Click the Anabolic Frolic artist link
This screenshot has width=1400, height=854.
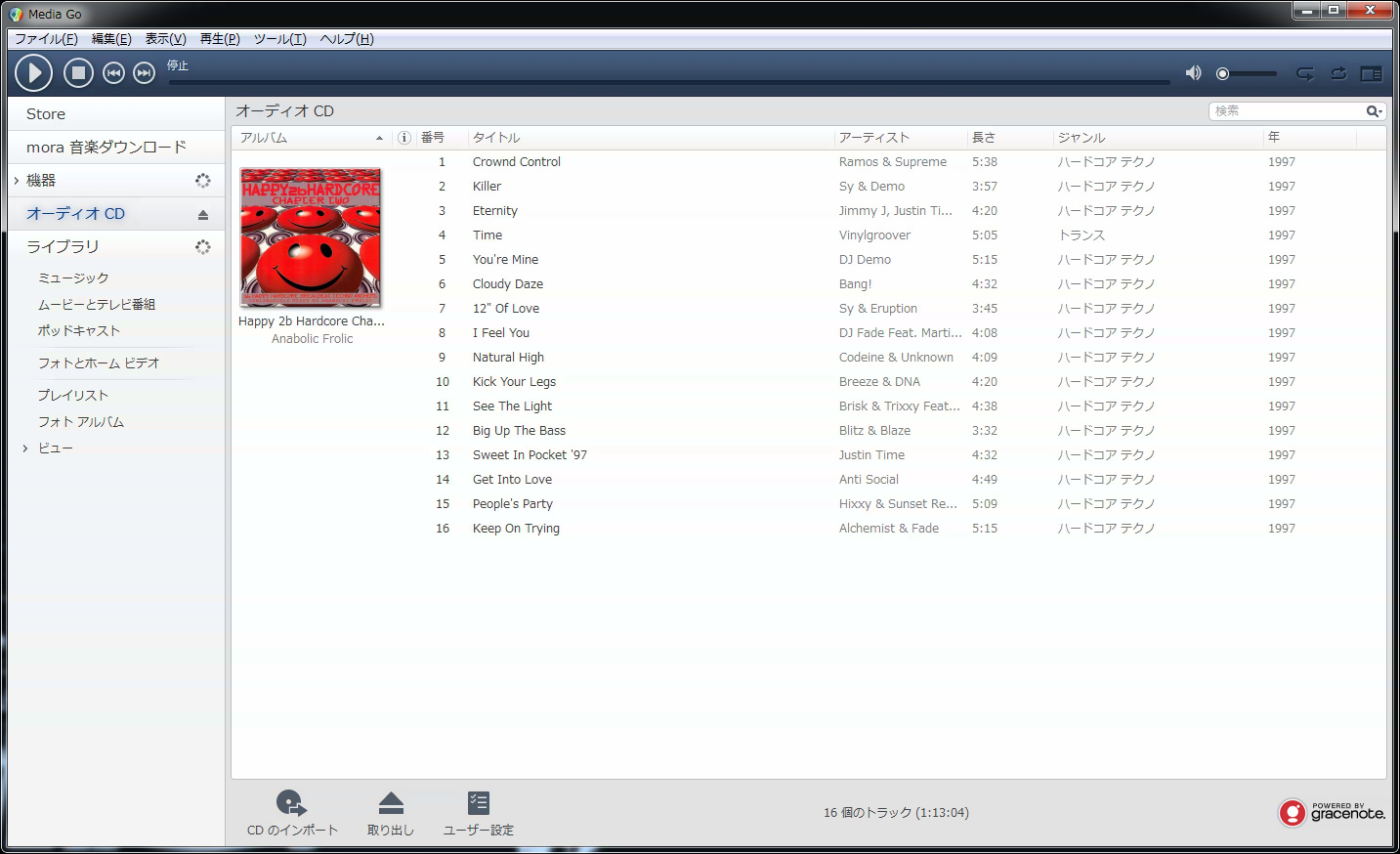tap(313, 339)
